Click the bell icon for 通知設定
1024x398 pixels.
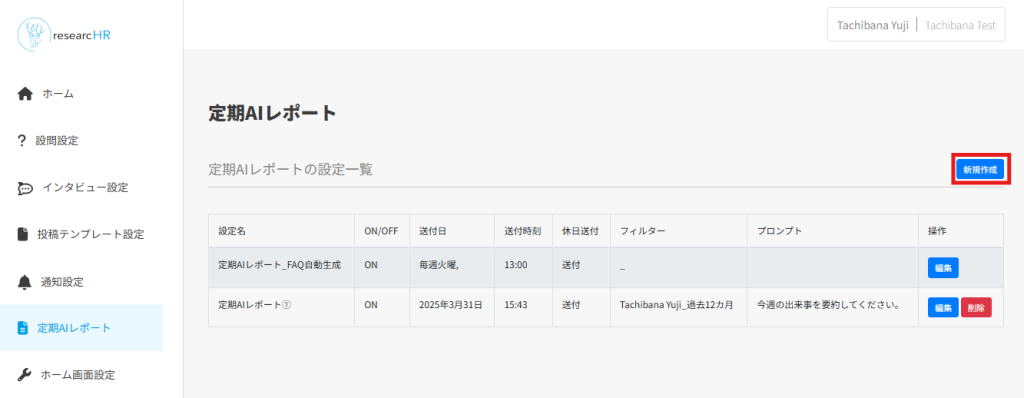tap(24, 282)
